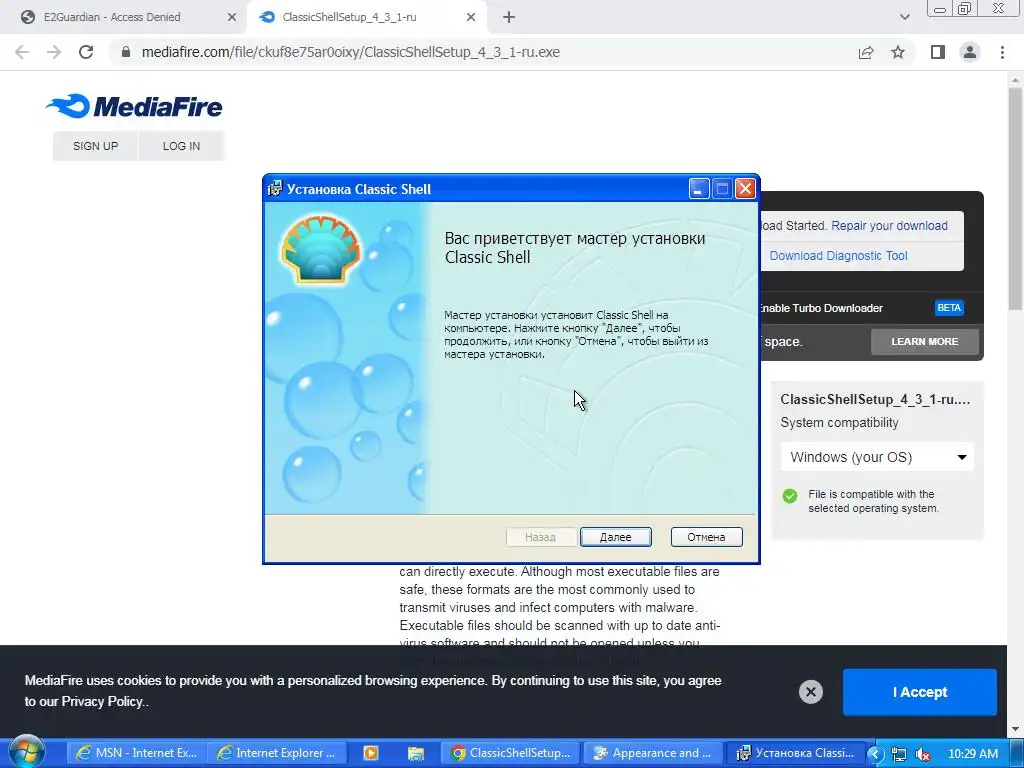Click the MediaFire logo
Screen dimensions: 1024x768
click(x=135, y=106)
